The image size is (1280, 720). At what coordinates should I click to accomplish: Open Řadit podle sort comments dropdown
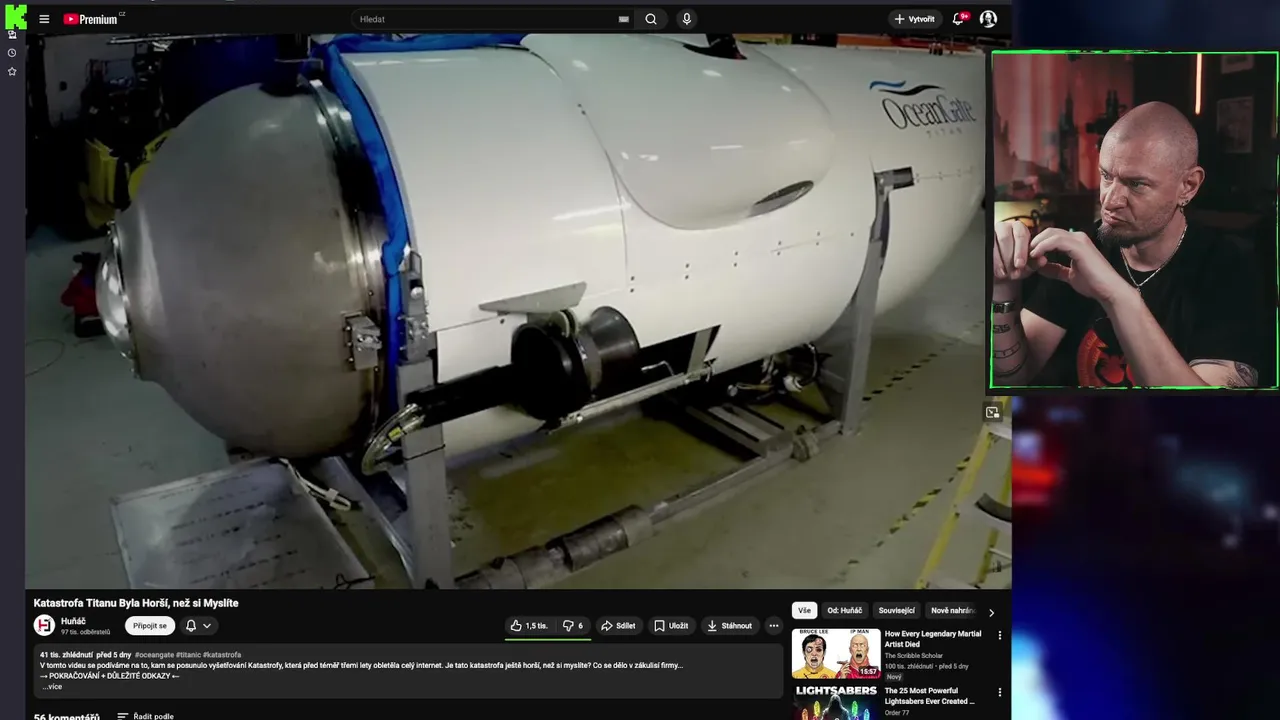pyautogui.click(x=146, y=716)
